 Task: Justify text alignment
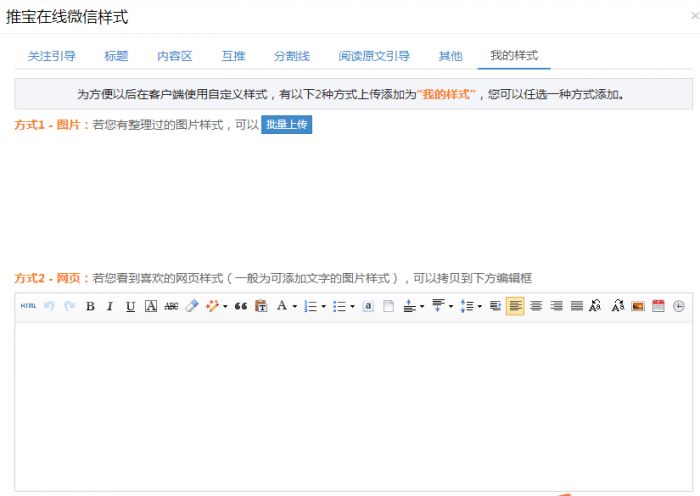click(577, 306)
